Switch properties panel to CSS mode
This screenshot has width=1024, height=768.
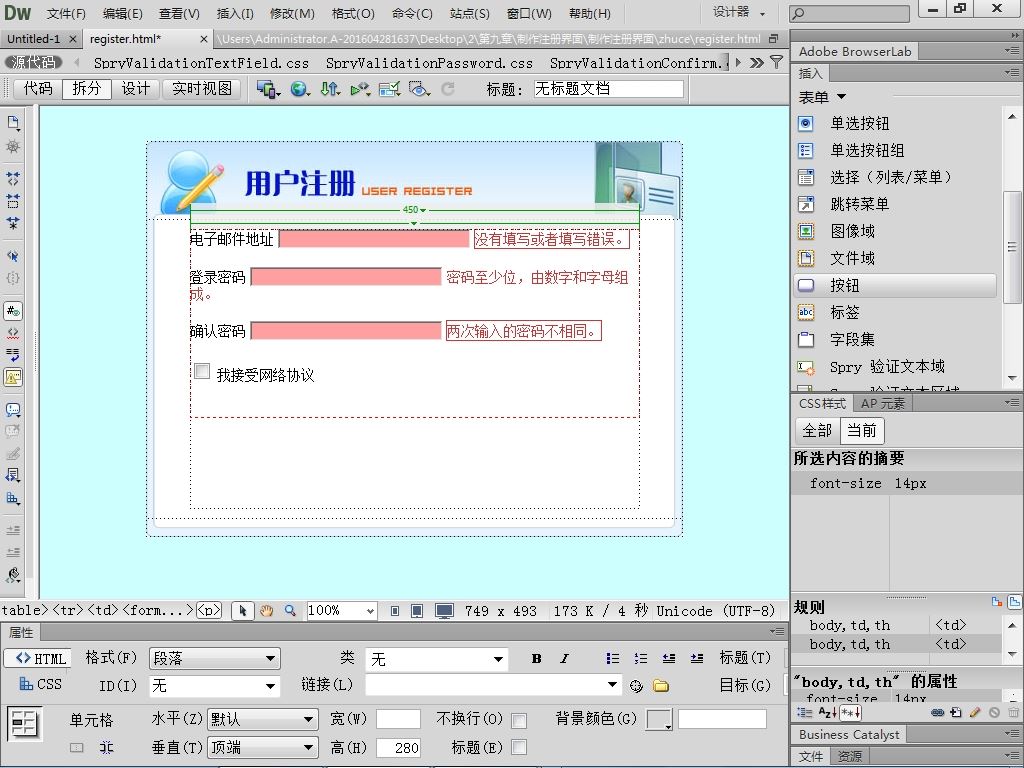[x=41, y=684]
